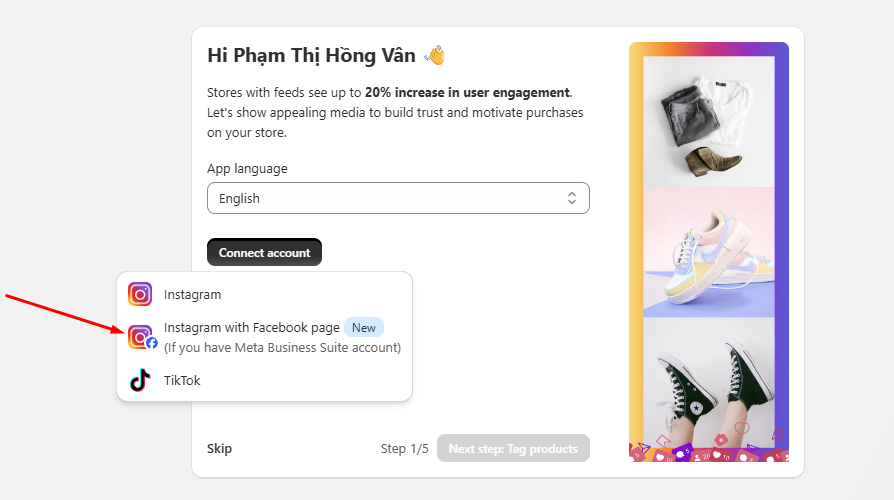Select English in the language combo box
The height and width of the screenshot is (500, 894).
tap(239, 198)
